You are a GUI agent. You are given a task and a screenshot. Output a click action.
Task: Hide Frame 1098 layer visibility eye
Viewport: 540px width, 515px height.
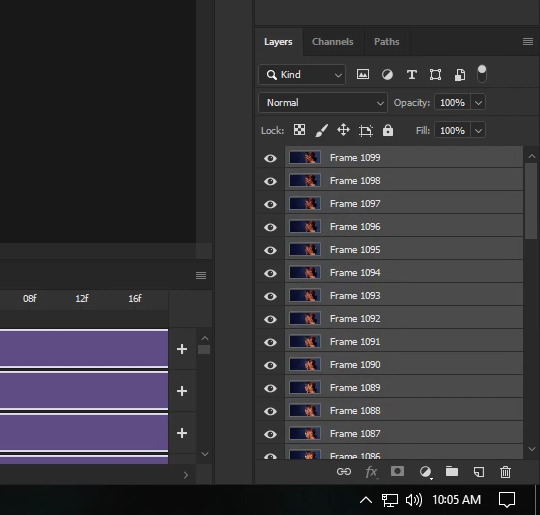(x=270, y=181)
